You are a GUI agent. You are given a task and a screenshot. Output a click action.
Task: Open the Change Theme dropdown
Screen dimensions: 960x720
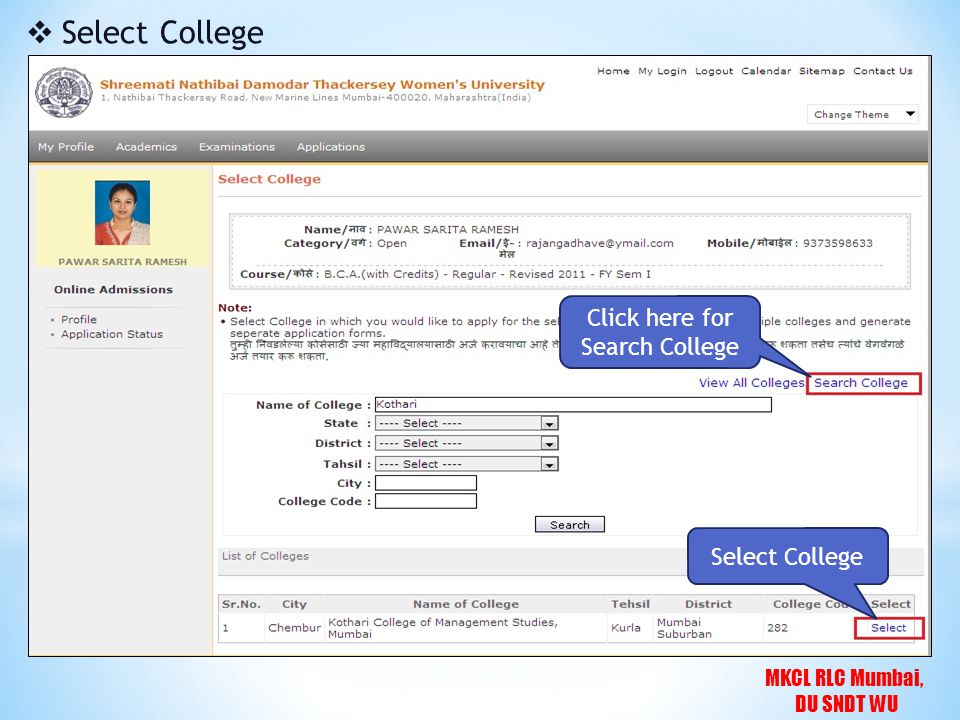[x=863, y=114]
